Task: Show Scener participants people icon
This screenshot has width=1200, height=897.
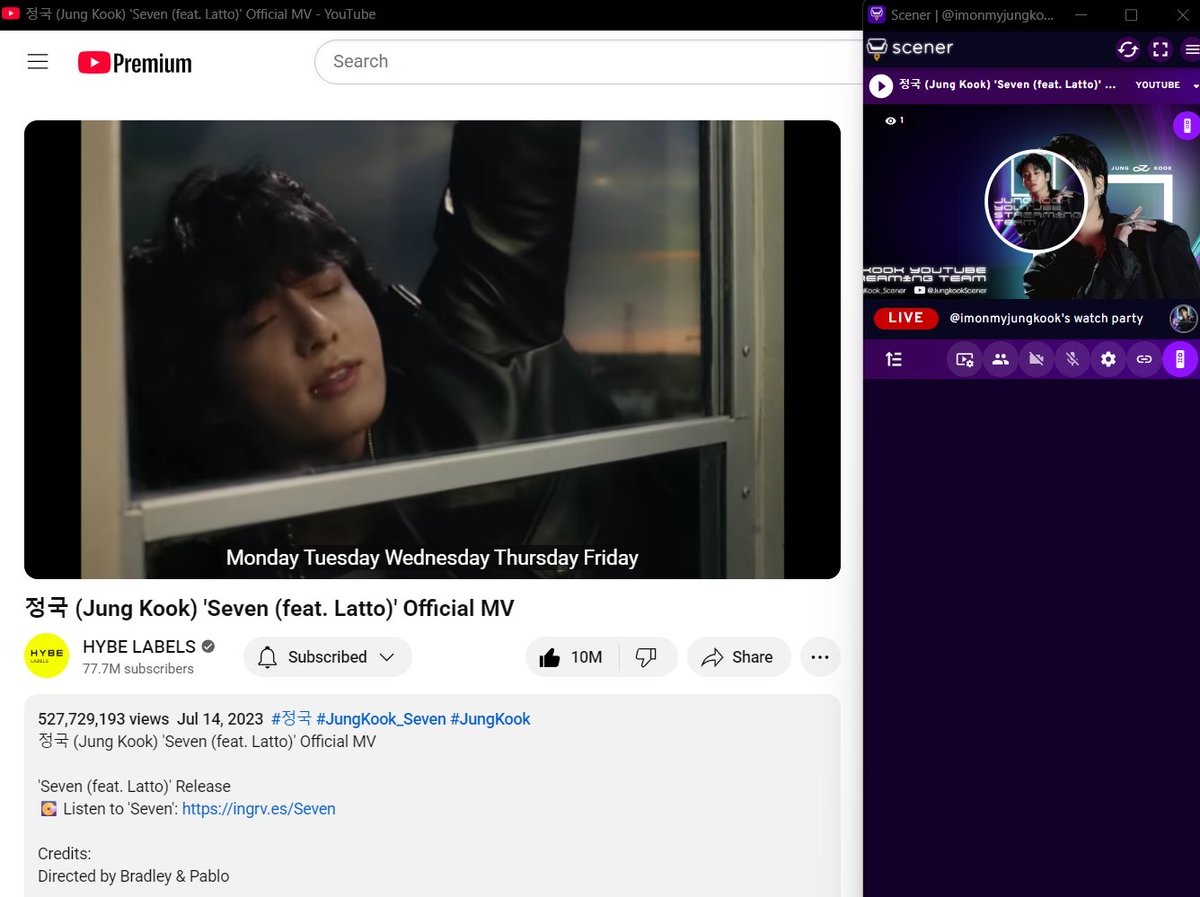Action: coord(1000,359)
